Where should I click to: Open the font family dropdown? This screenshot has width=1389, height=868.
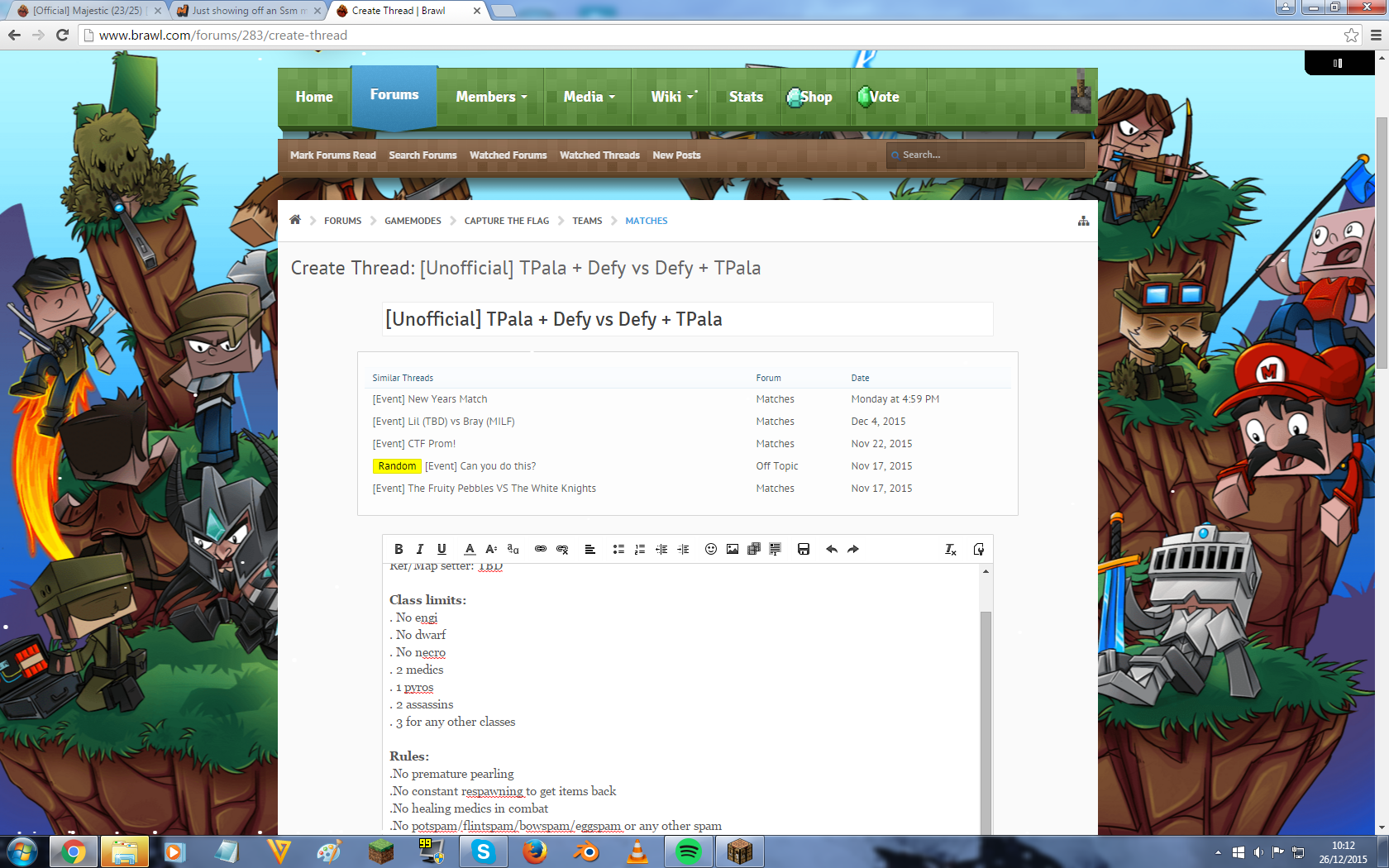(513, 549)
